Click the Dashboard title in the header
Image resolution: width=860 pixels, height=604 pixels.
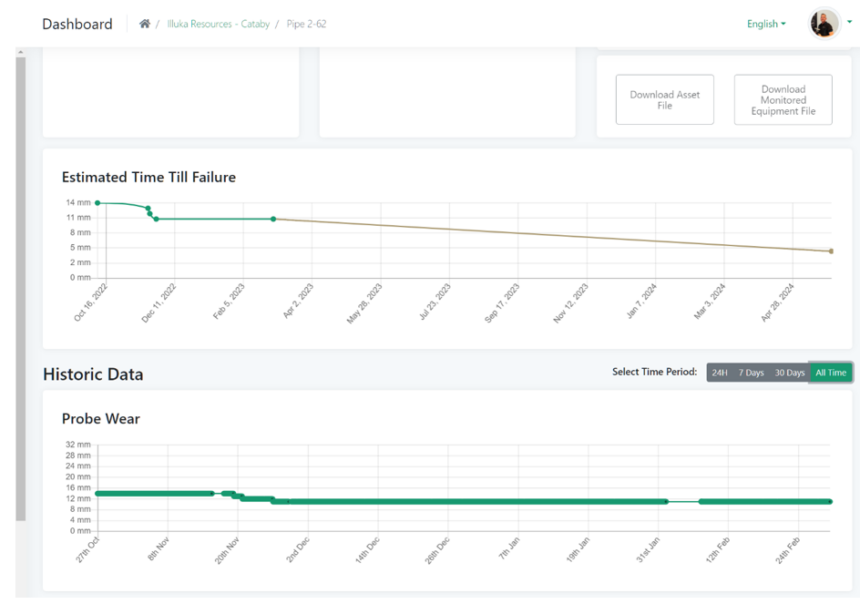pyautogui.click(x=77, y=24)
